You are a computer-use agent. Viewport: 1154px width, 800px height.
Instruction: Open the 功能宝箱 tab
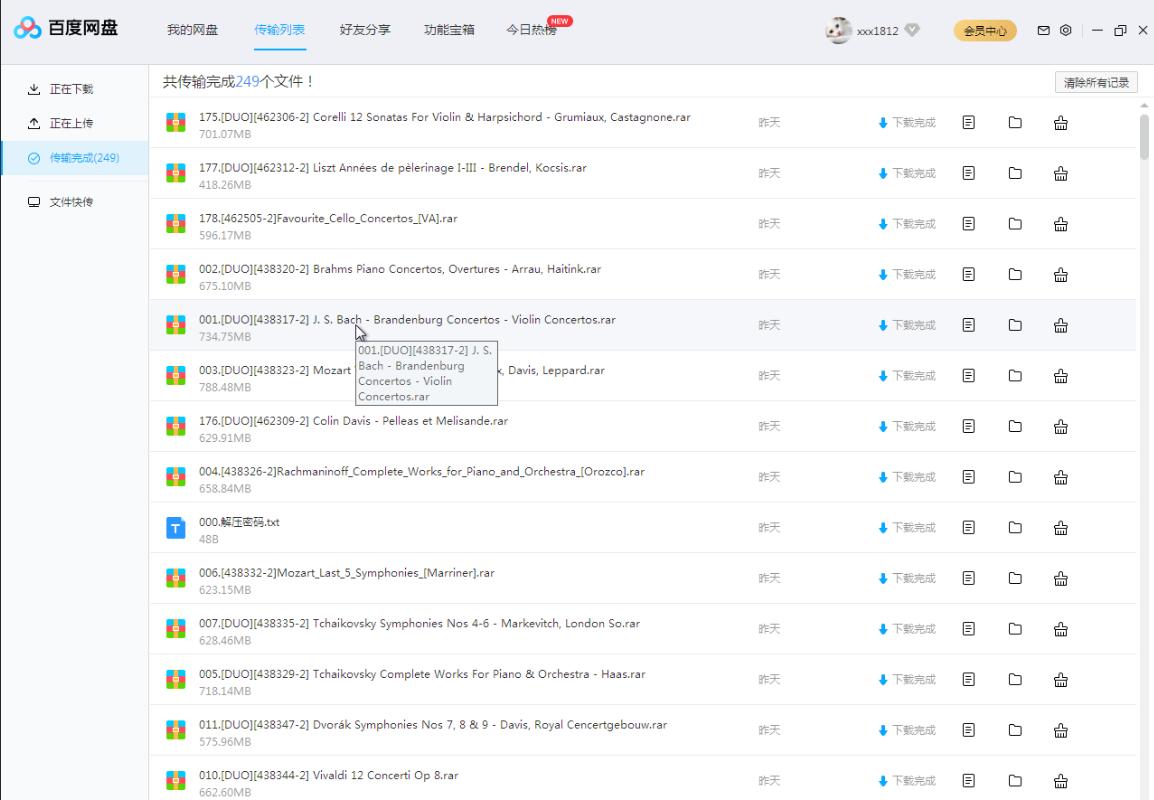pos(449,30)
